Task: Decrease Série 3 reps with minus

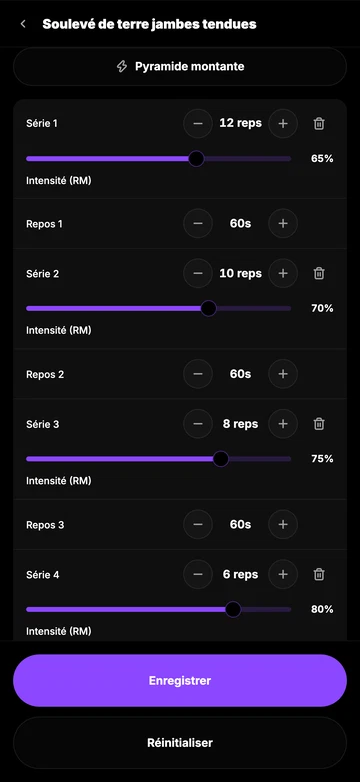Action: point(198,424)
